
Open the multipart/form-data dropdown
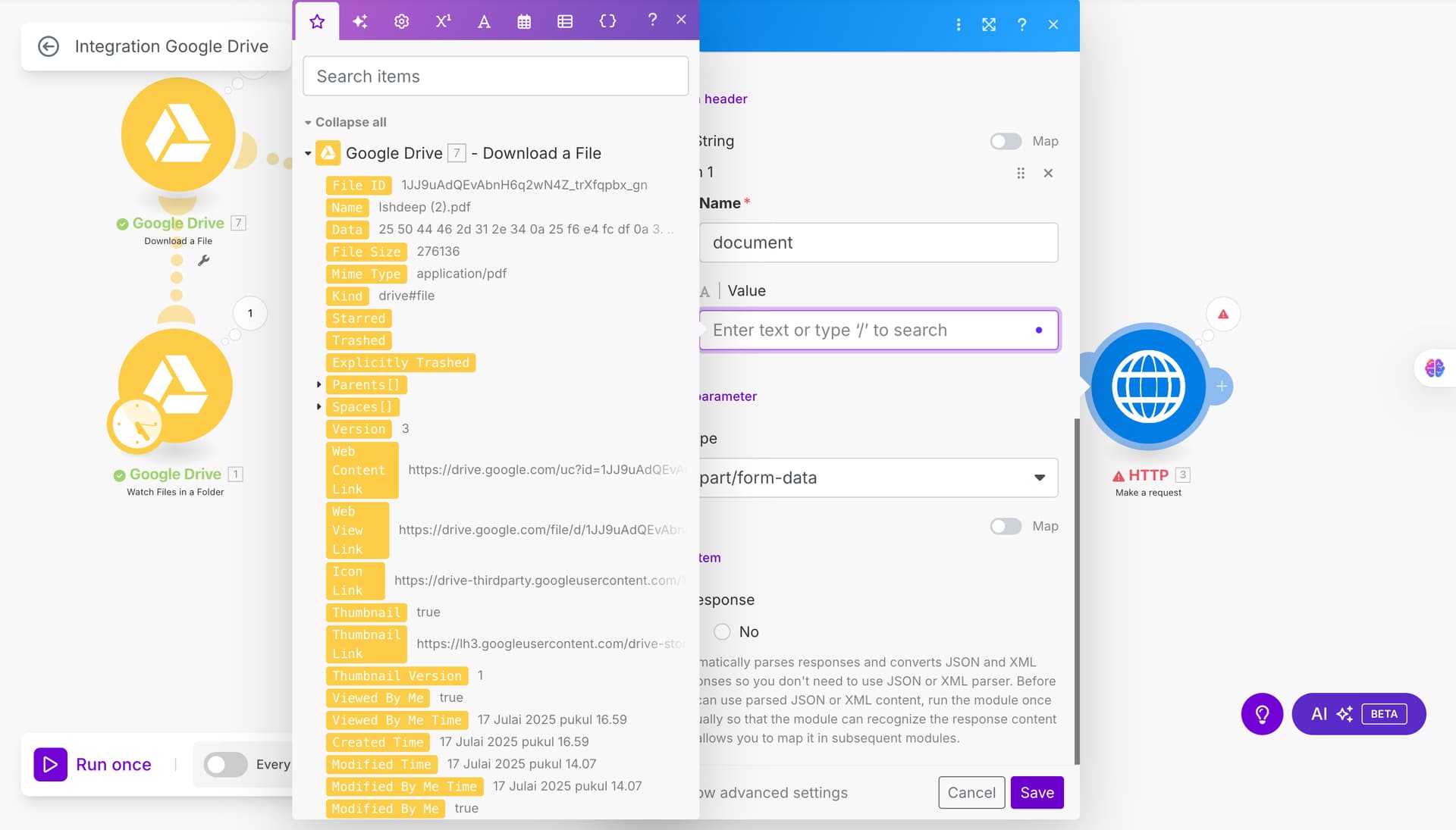(878, 478)
